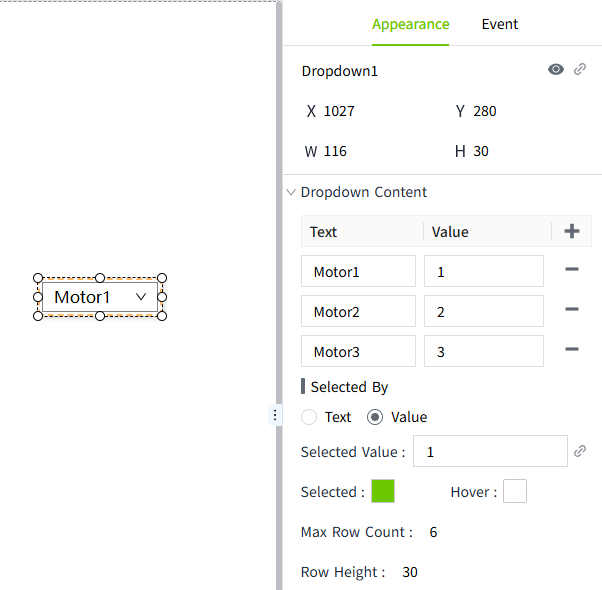The height and width of the screenshot is (590, 602).
Task: Click the Selected Value input field
Action: [490, 452]
